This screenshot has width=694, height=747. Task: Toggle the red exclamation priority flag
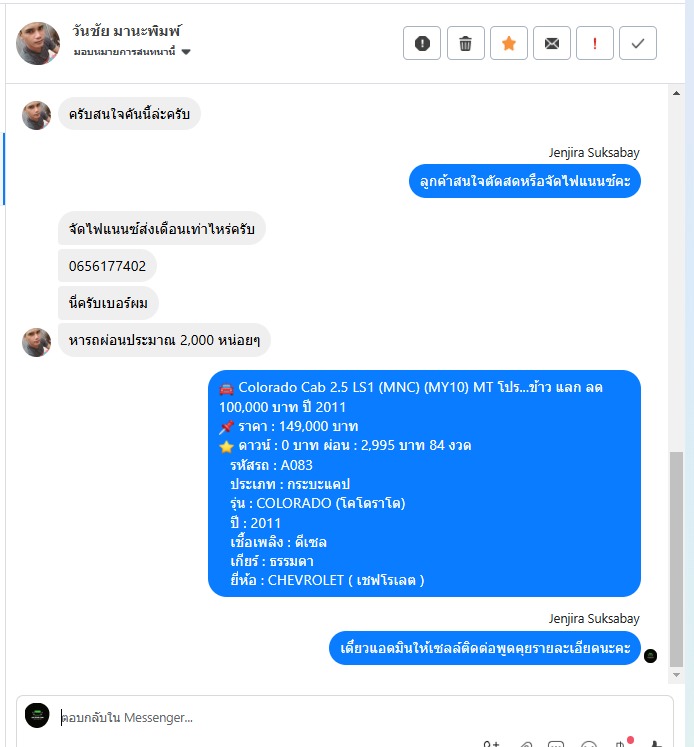click(594, 43)
